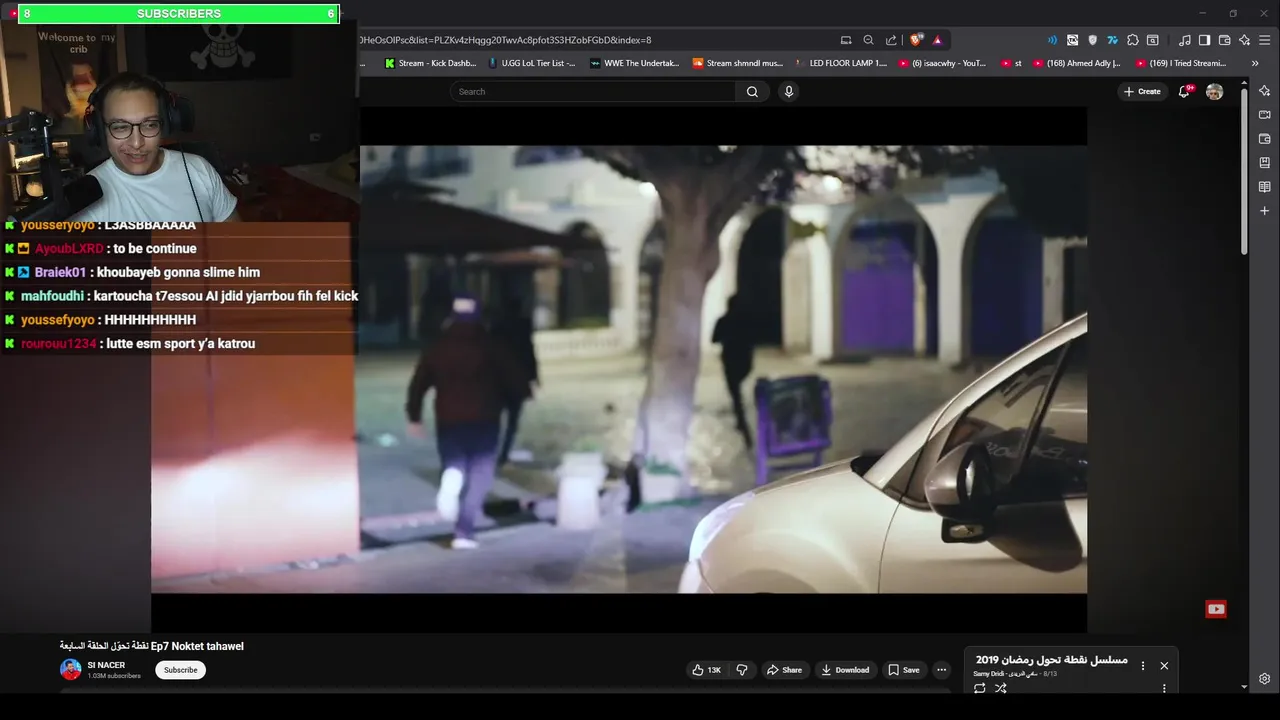
Task: Toggle playlist loop button
Action: coord(979,688)
